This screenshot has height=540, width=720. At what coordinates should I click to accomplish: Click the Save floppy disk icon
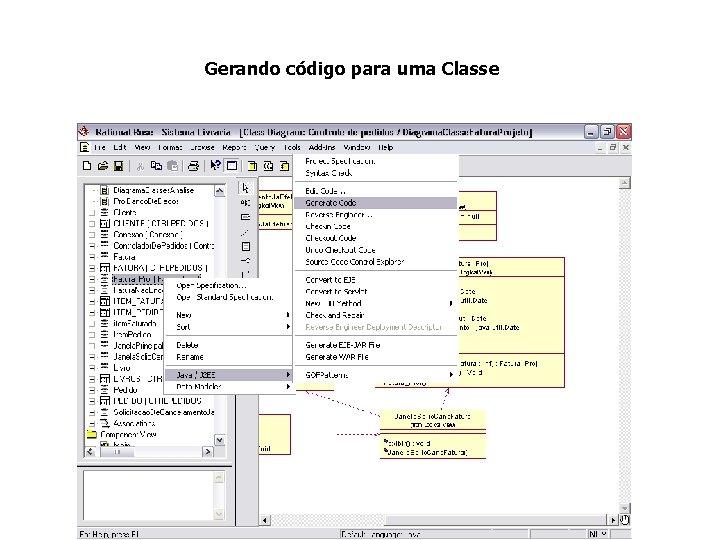(x=118, y=166)
